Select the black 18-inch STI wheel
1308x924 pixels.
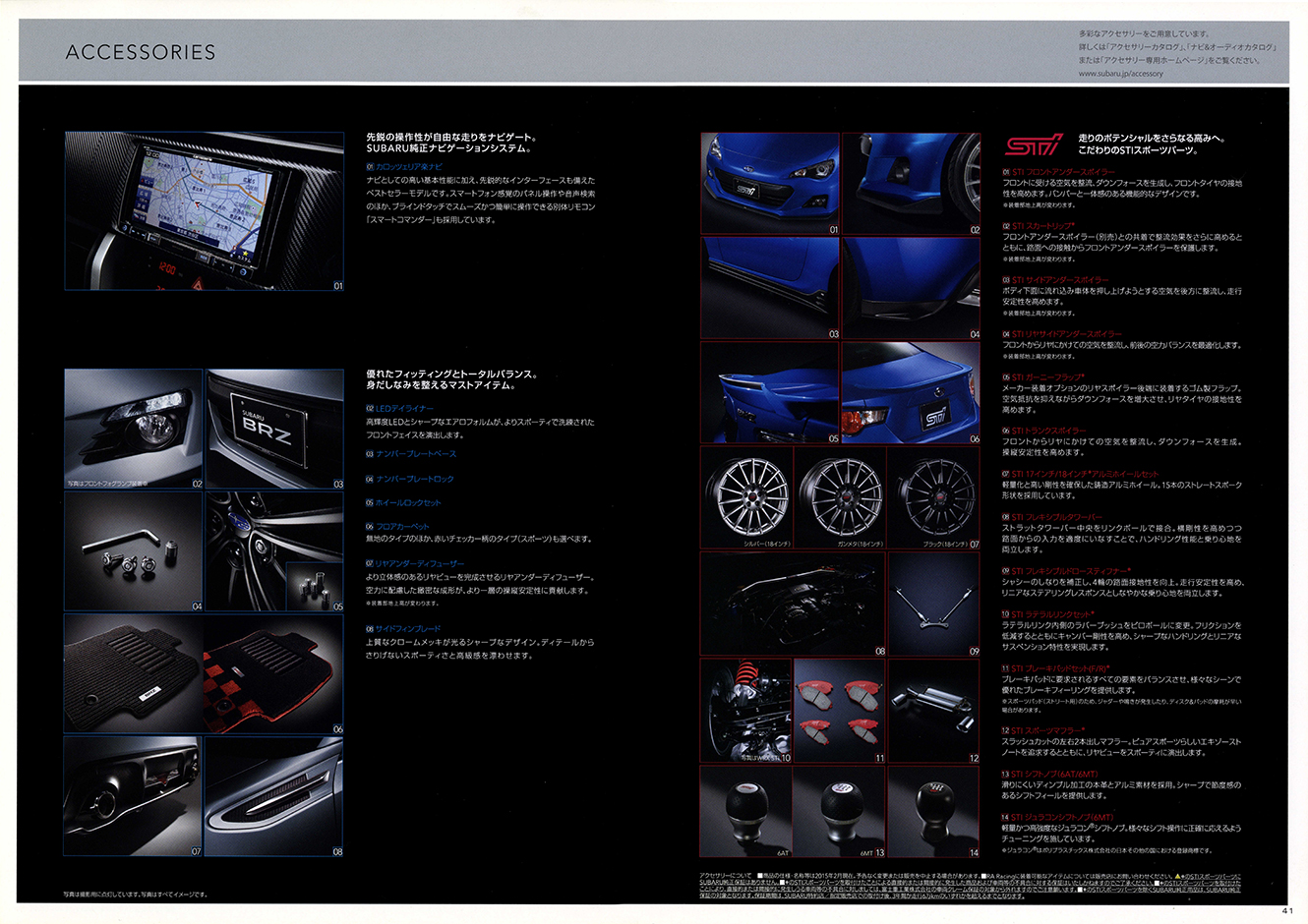(934, 496)
